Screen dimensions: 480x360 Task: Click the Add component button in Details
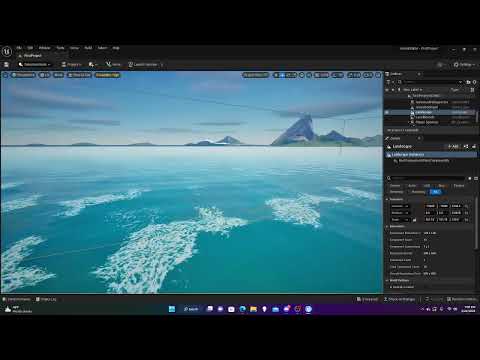(x=453, y=146)
